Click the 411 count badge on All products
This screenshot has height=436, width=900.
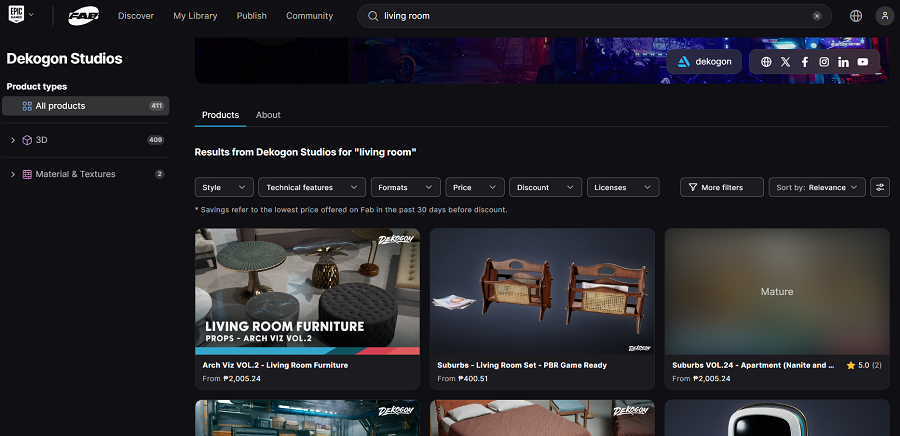coord(157,106)
